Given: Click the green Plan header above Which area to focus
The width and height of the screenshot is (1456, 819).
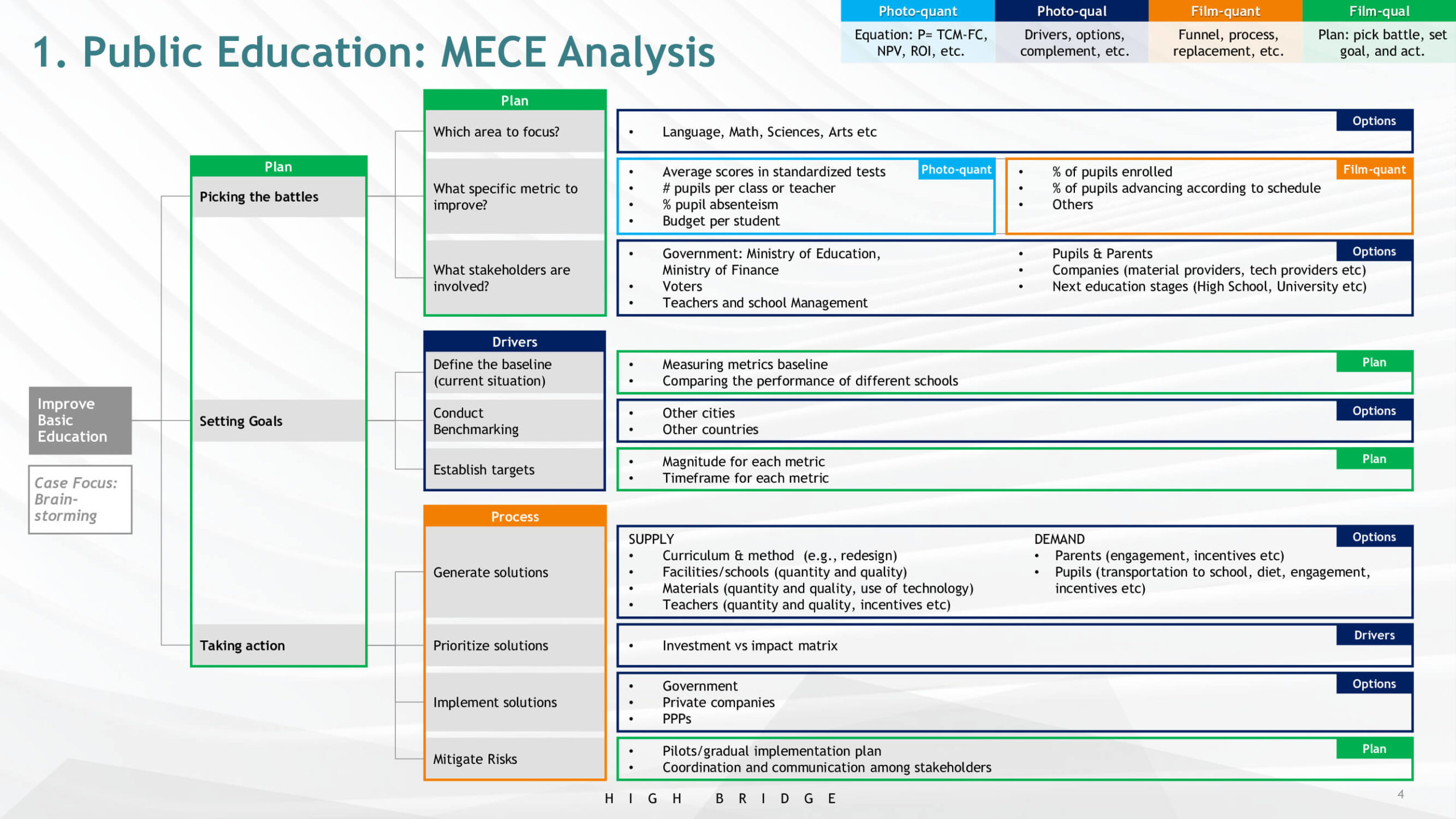Looking at the screenshot, I should pos(515,101).
